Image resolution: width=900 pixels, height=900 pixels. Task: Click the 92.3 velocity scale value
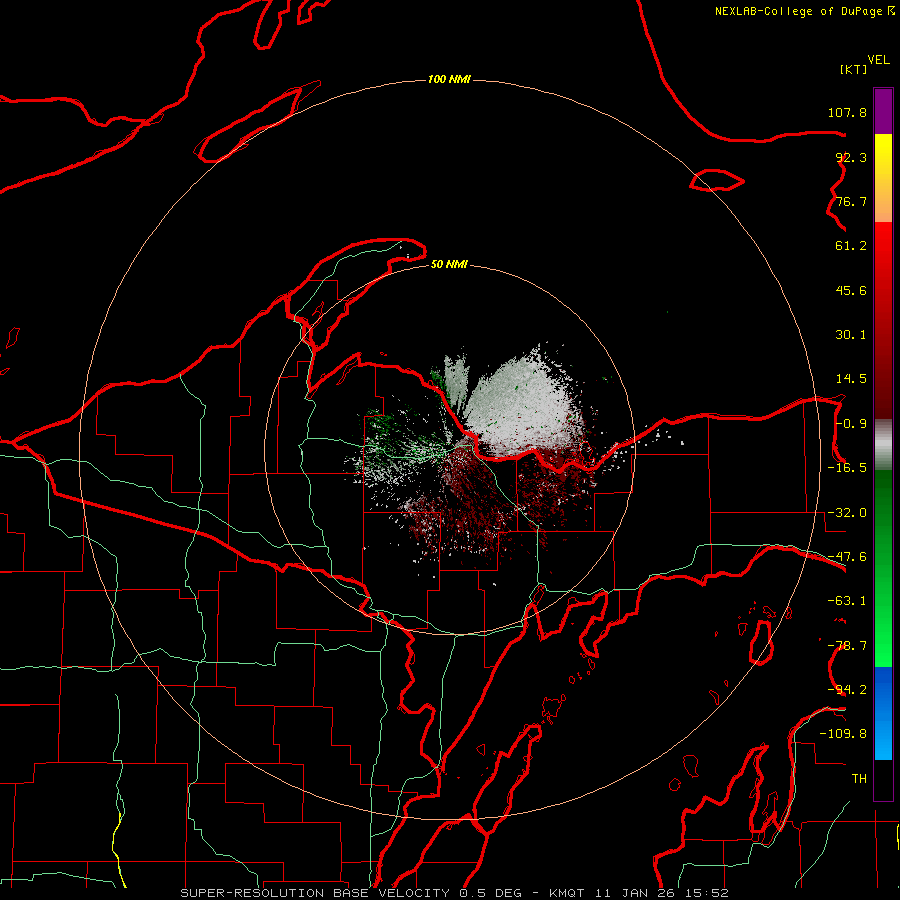(851, 157)
